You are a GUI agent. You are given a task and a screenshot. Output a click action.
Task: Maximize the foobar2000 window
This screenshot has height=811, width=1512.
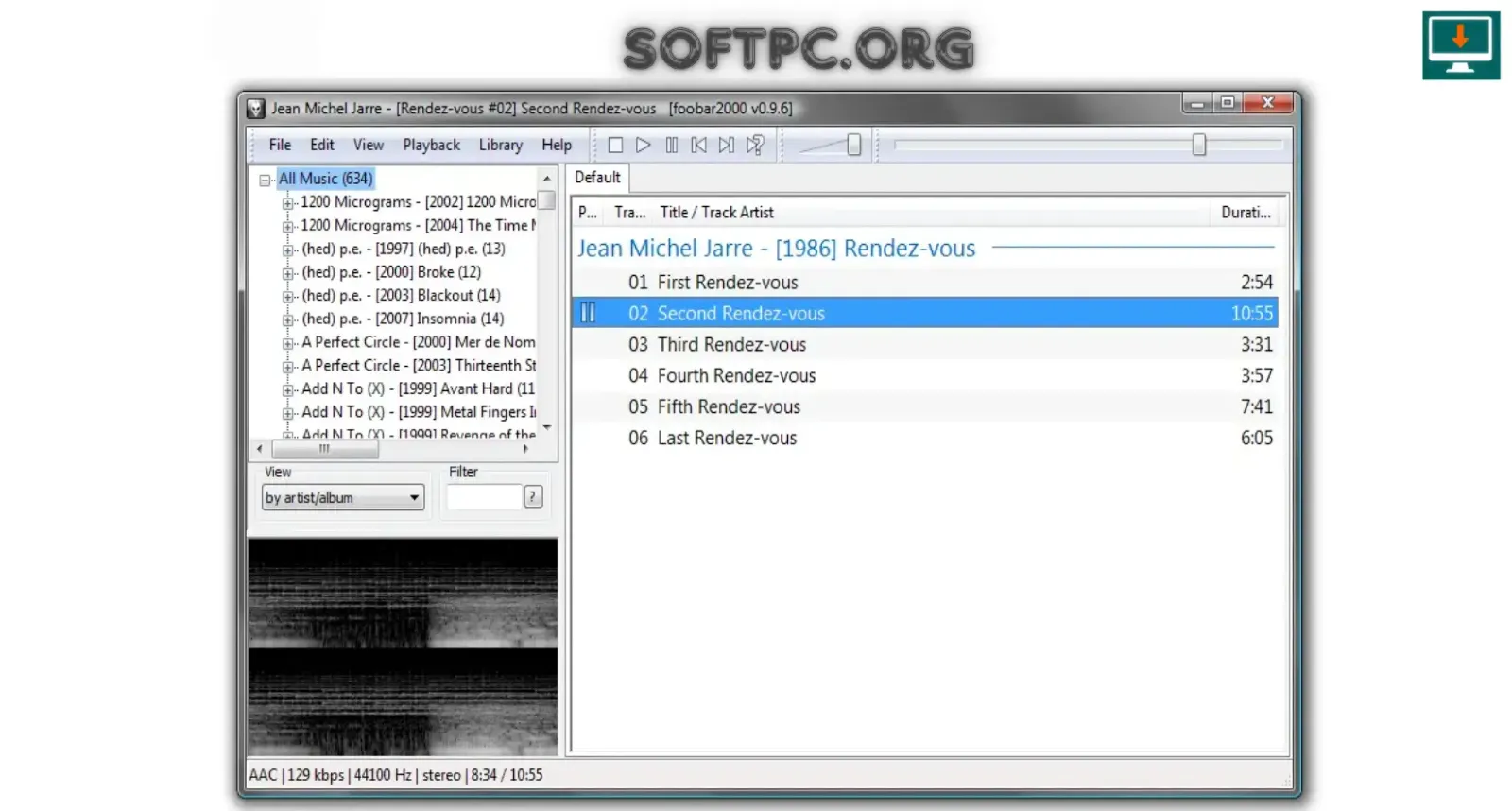pos(1227,103)
